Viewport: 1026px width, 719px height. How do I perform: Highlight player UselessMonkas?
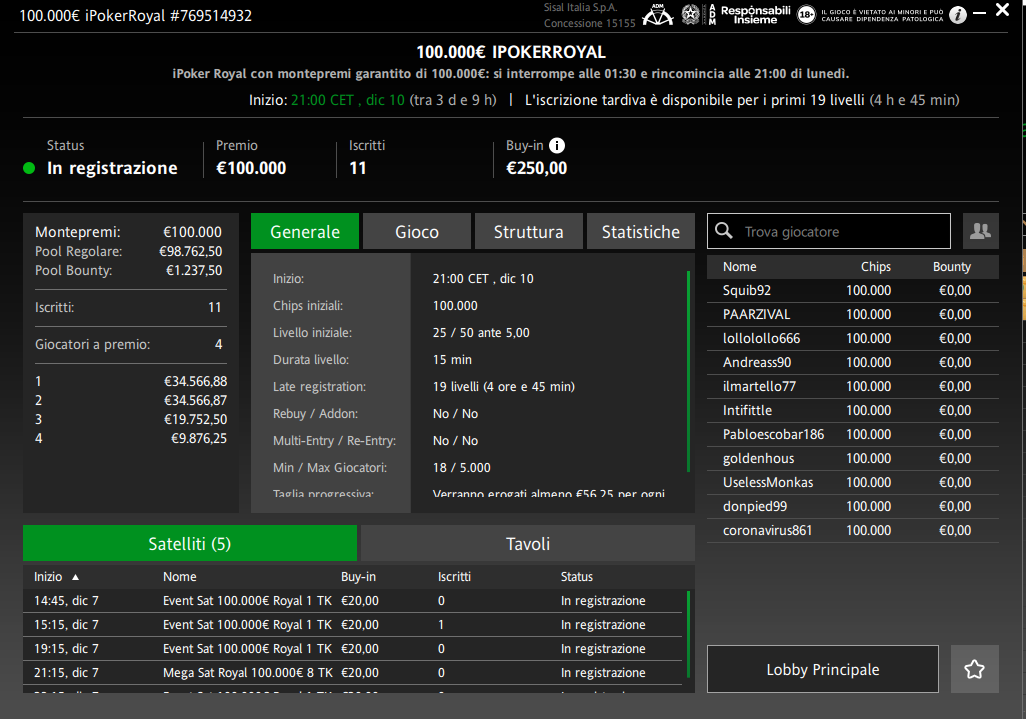point(853,483)
